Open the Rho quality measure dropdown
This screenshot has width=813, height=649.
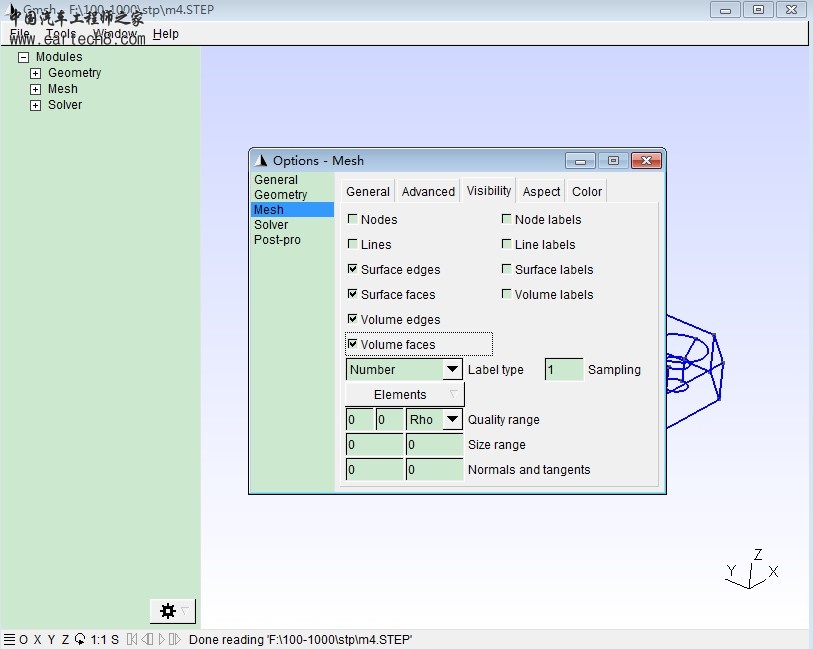pyautogui.click(x=452, y=420)
